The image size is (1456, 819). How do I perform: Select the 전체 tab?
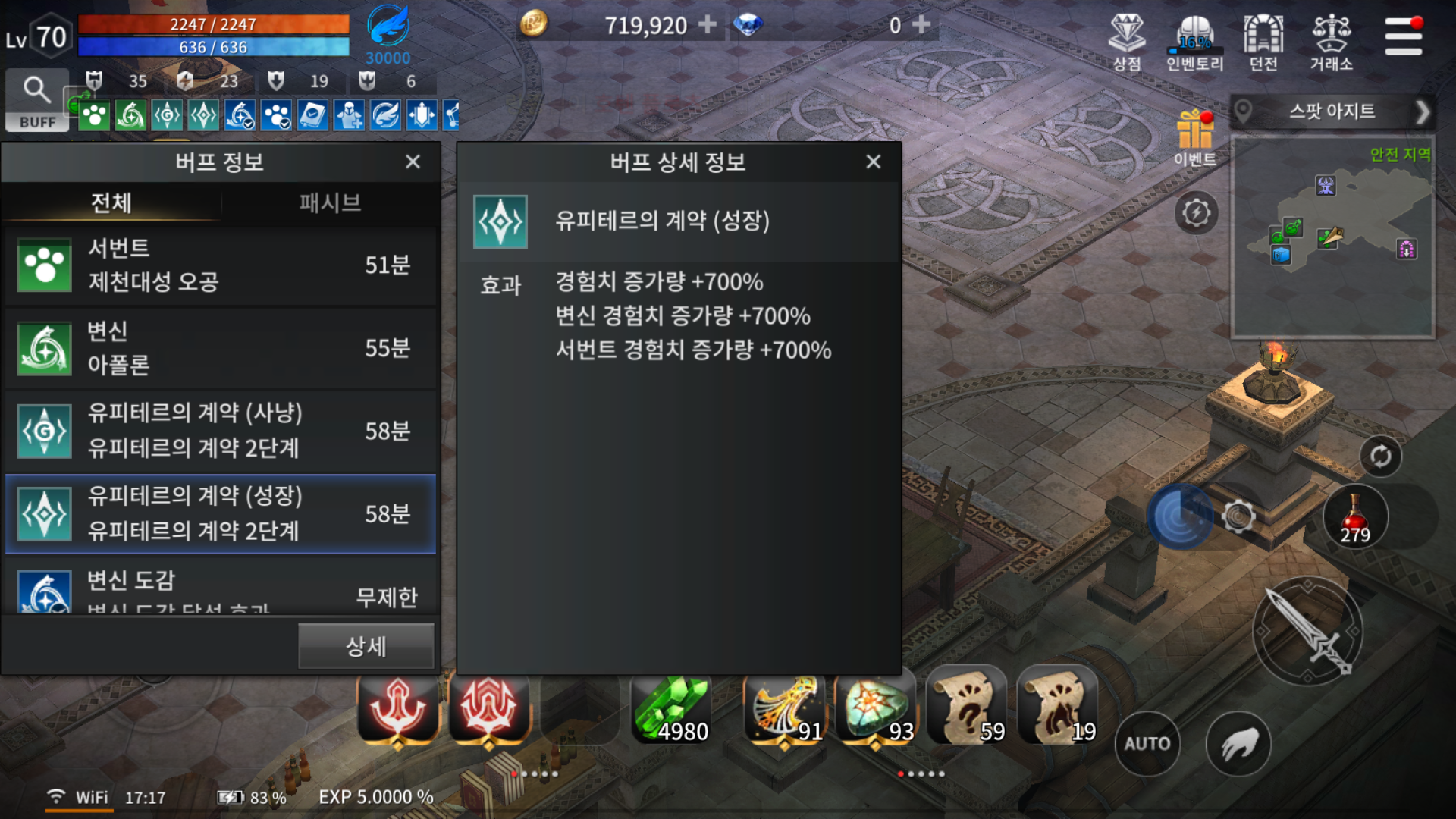pos(111,202)
